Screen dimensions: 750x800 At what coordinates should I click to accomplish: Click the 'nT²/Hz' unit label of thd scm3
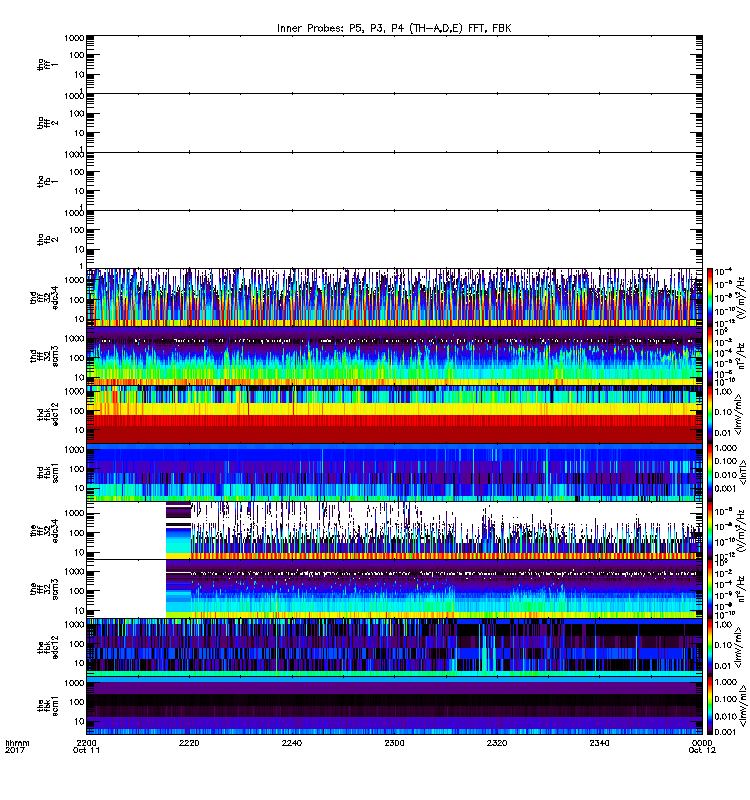(x=741, y=356)
